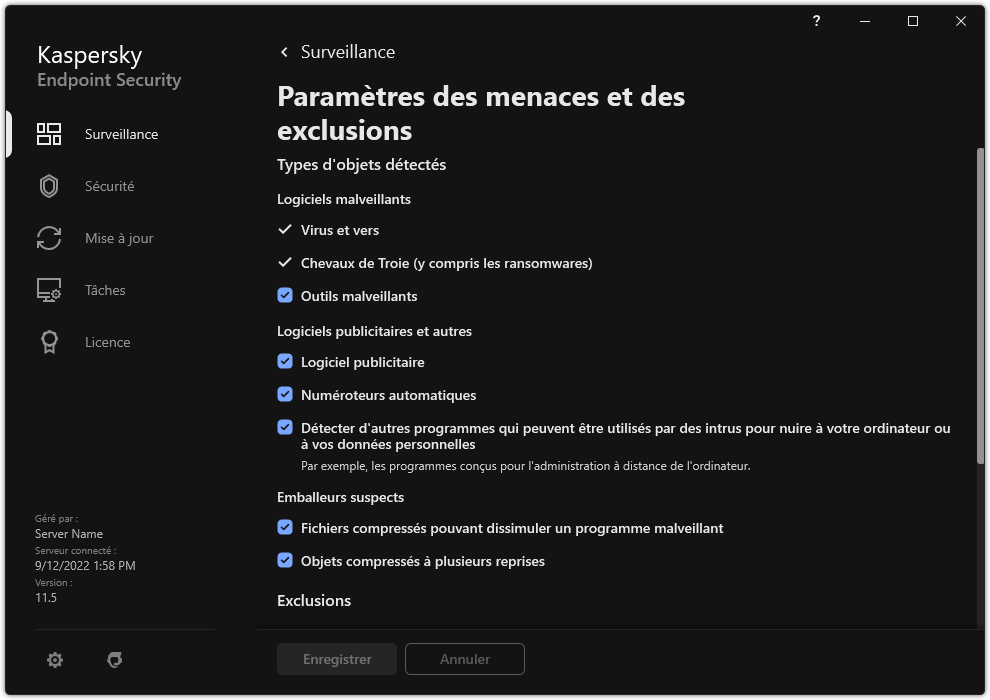Image resolution: width=990 pixels, height=700 pixels.
Task: Toggle the Logiciel publicitaire checkbox
Action: coord(285,362)
